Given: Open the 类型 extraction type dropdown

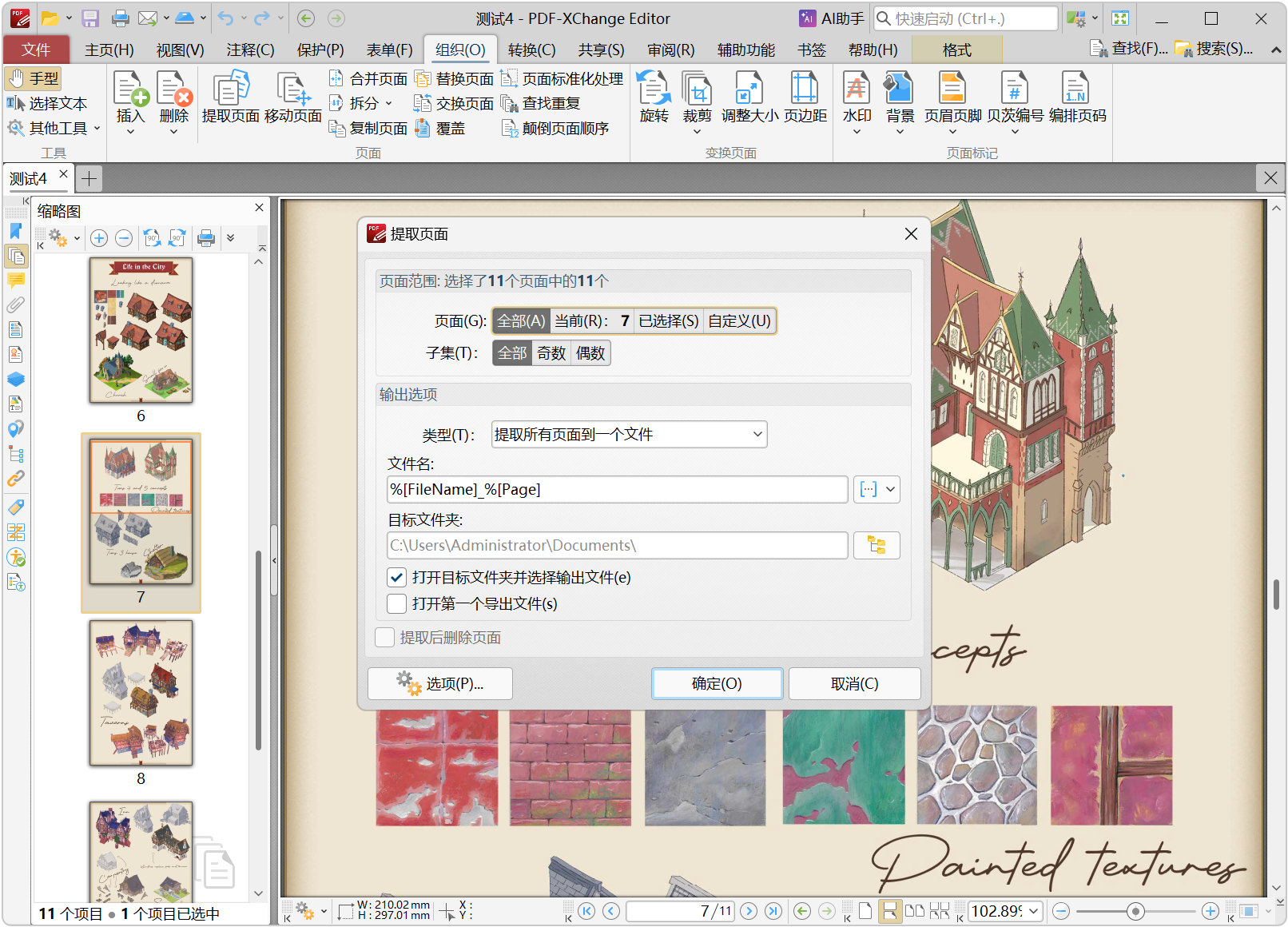Looking at the screenshot, I should [629, 435].
